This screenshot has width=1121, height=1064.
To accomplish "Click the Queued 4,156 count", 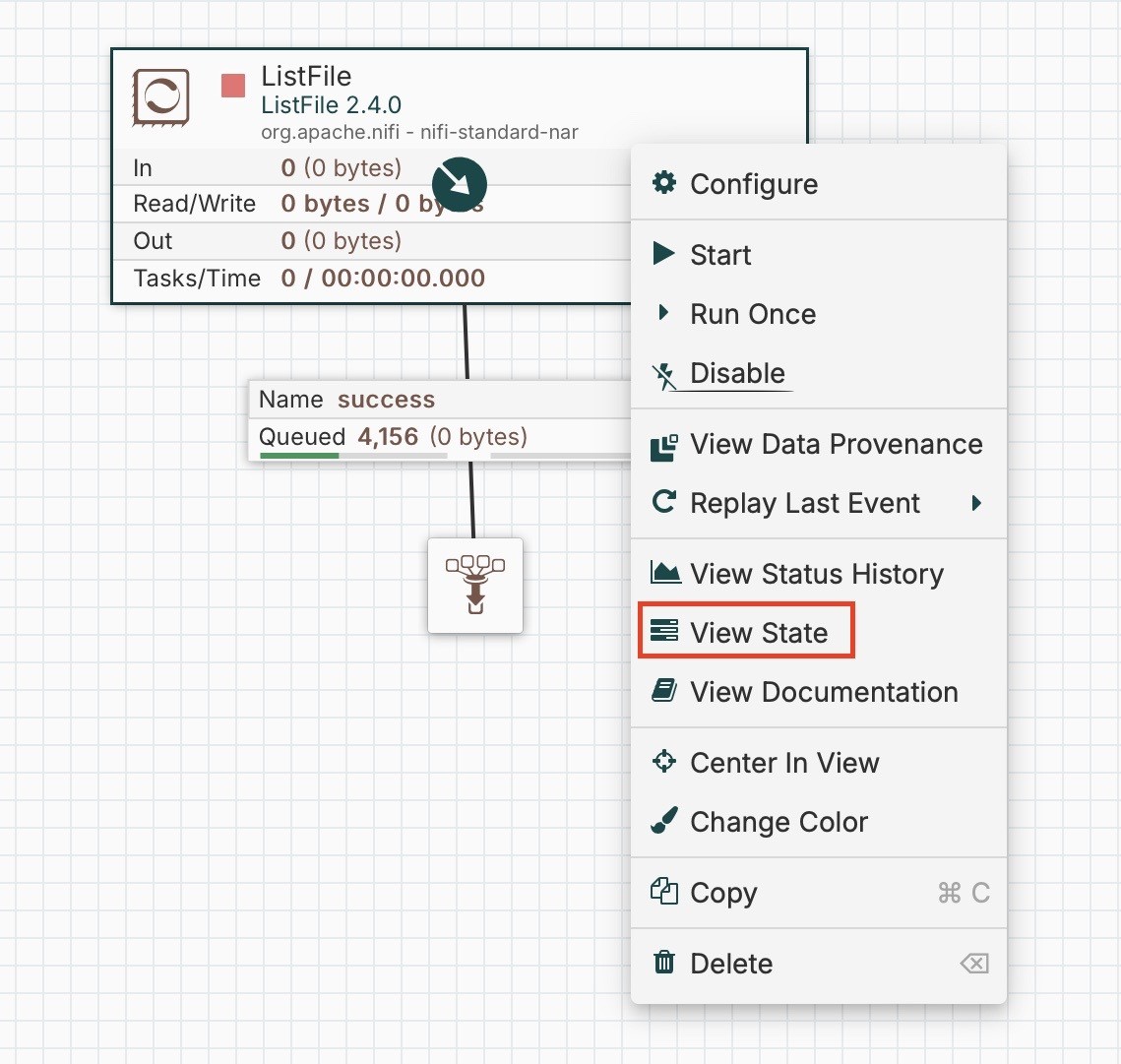I will click(388, 436).
